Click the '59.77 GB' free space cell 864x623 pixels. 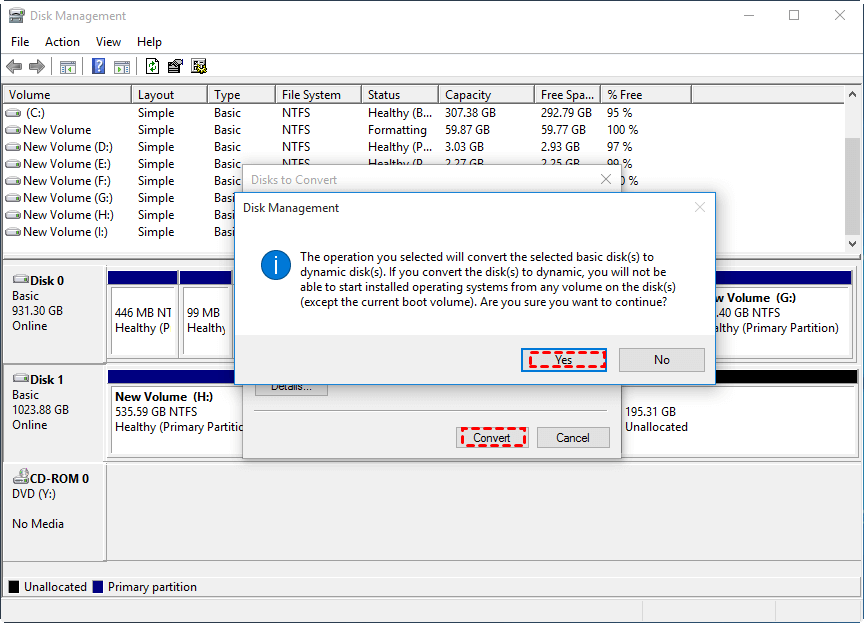click(563, 130)
